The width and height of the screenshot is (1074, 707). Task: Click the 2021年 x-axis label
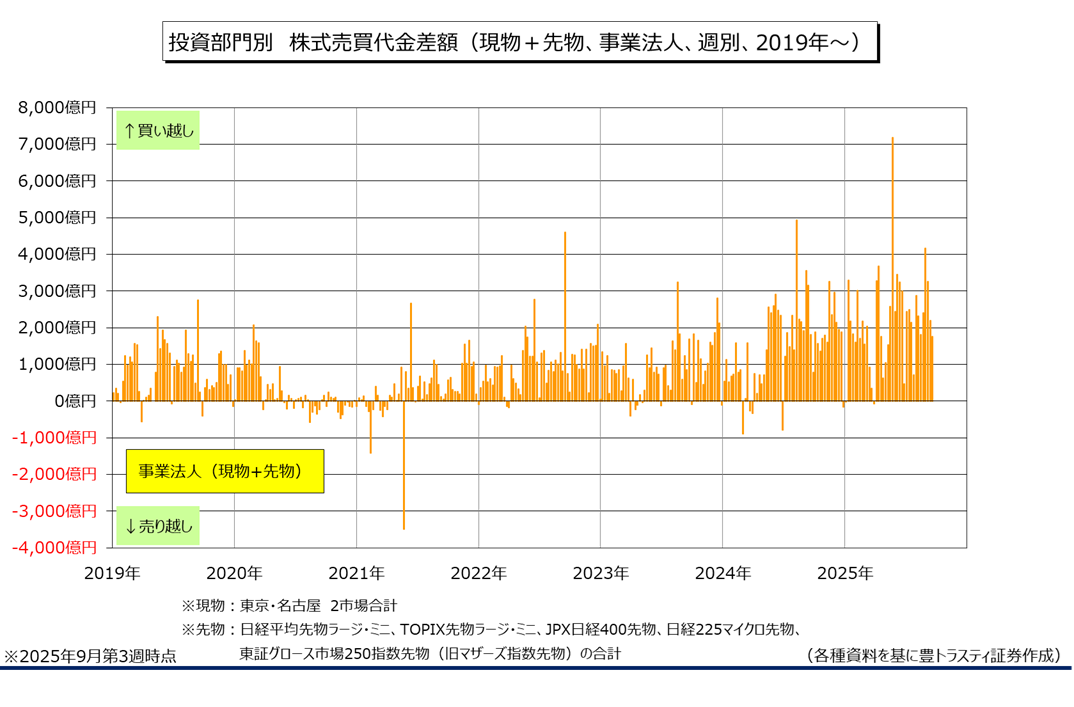356,574
